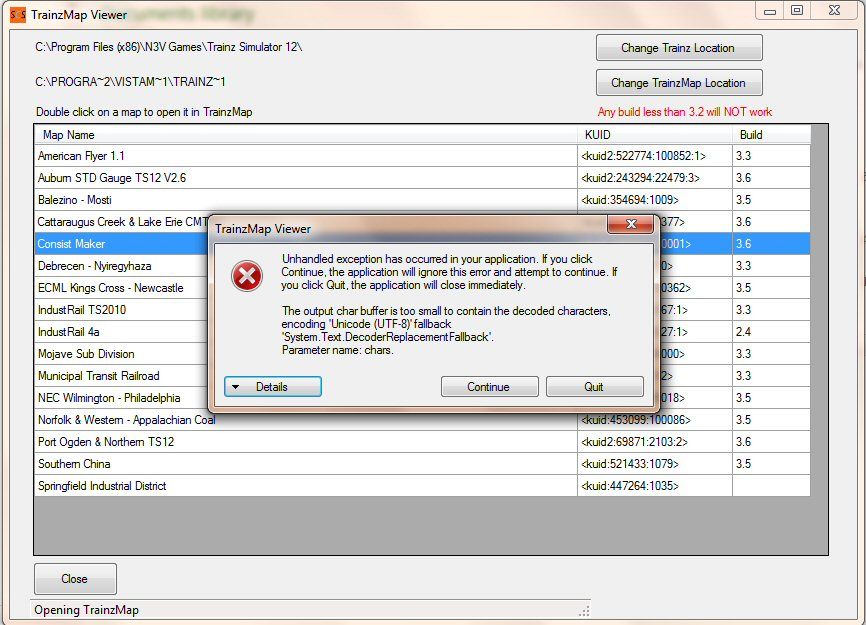Image resolution: width=866 pixels, height=625 pixels.
Task: Click Change TrainzMap Location button
Action: [679, 83]
